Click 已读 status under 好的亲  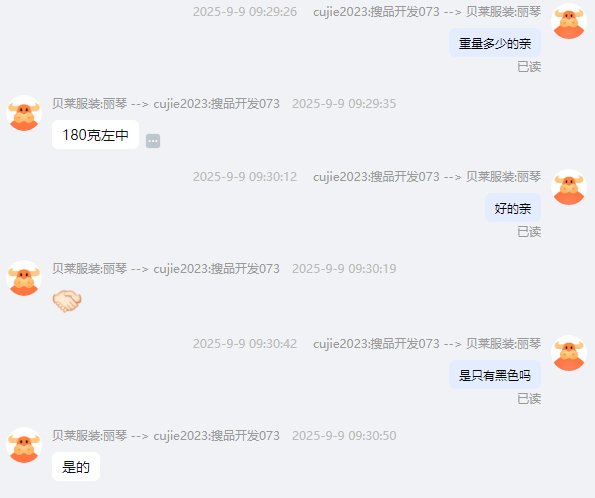(529, 232)
